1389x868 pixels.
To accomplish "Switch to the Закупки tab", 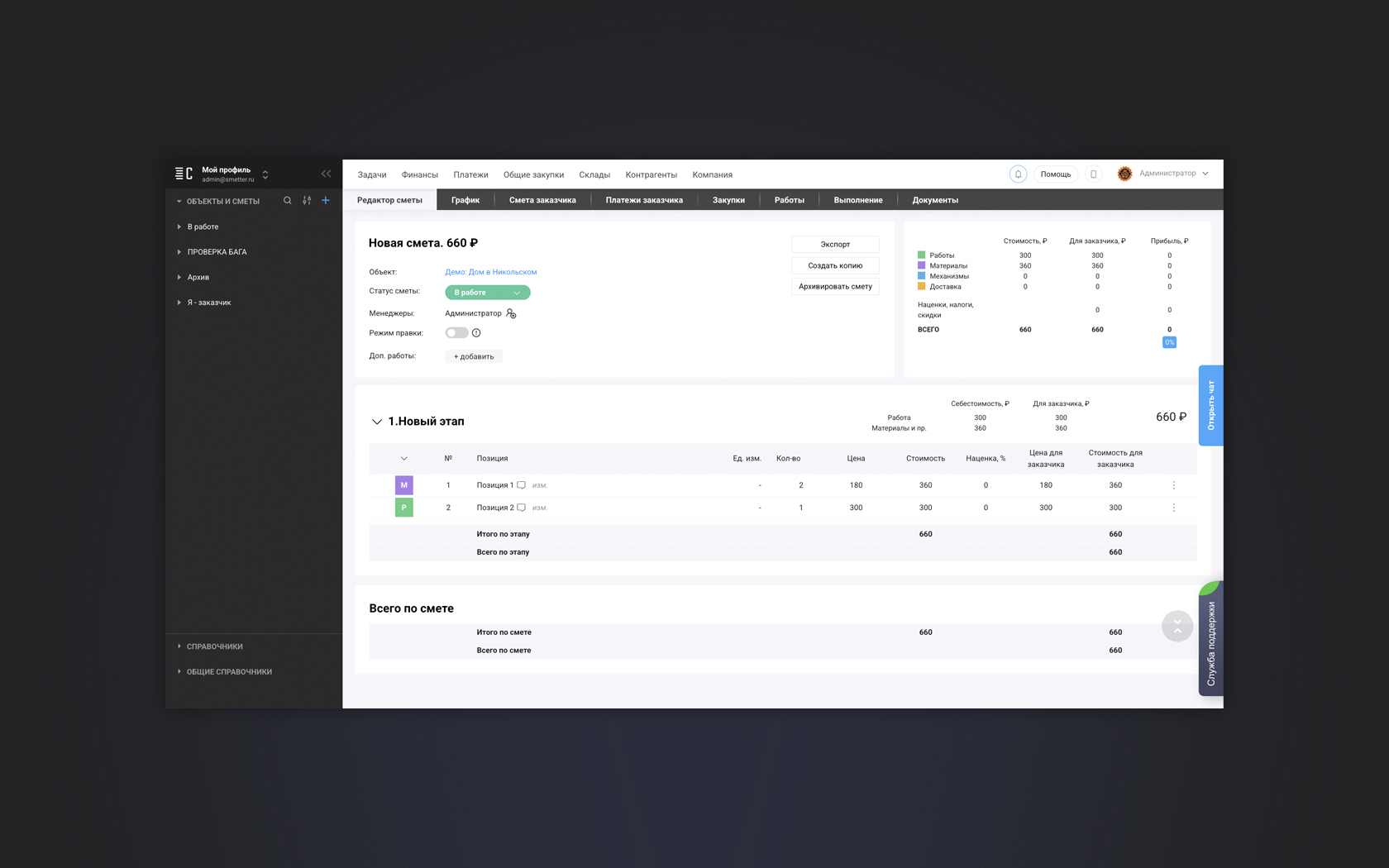I will (x=728, y=200).
